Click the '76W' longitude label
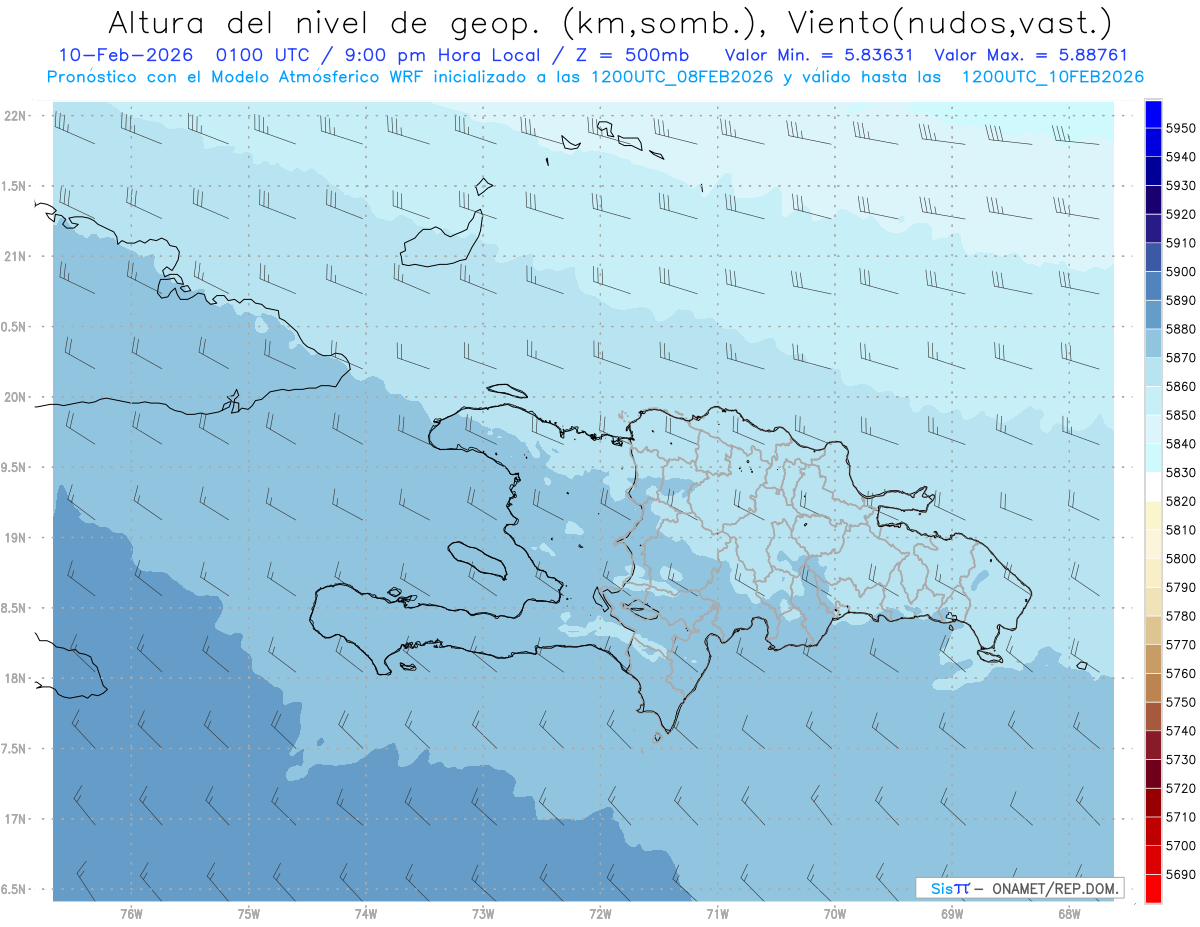1200x927 pixels. coord(131,913)
